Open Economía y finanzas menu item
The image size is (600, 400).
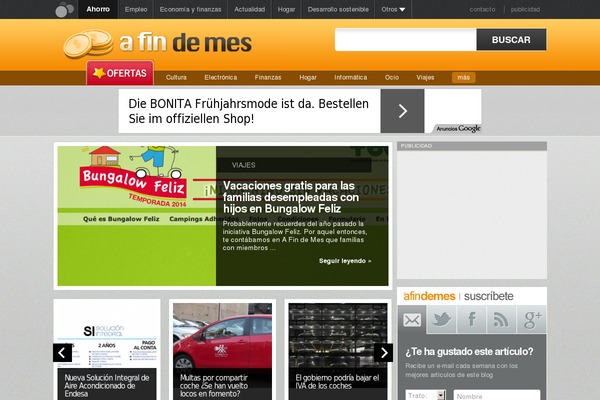(x=191, y=9)
